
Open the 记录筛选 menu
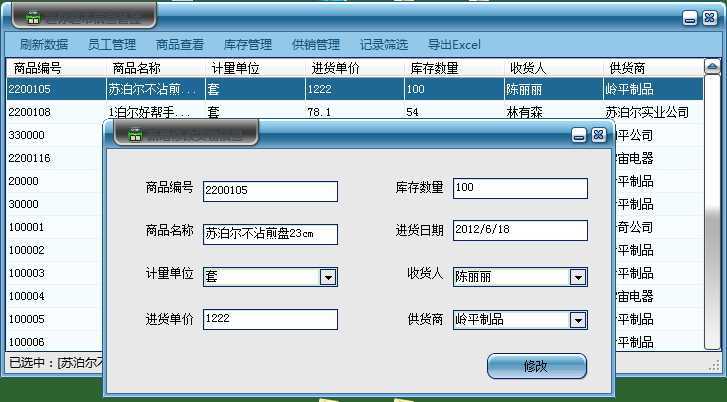point(384,45)
